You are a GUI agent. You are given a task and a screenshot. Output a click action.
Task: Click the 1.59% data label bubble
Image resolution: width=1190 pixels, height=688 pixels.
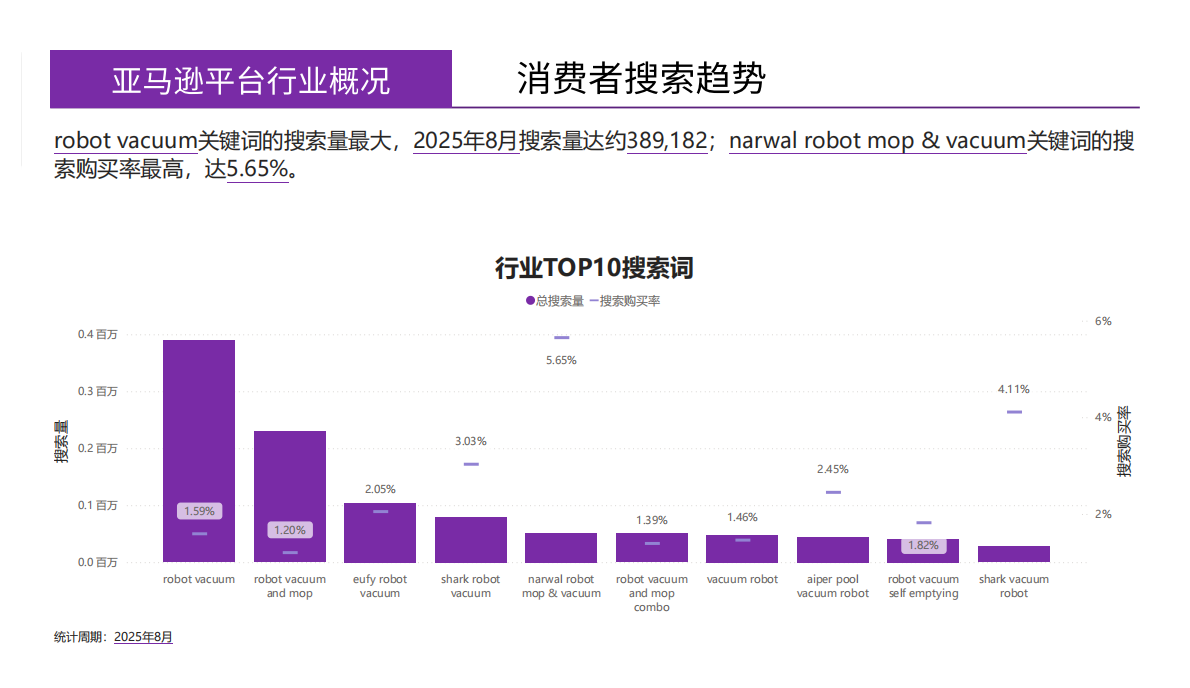click(198, 510)
